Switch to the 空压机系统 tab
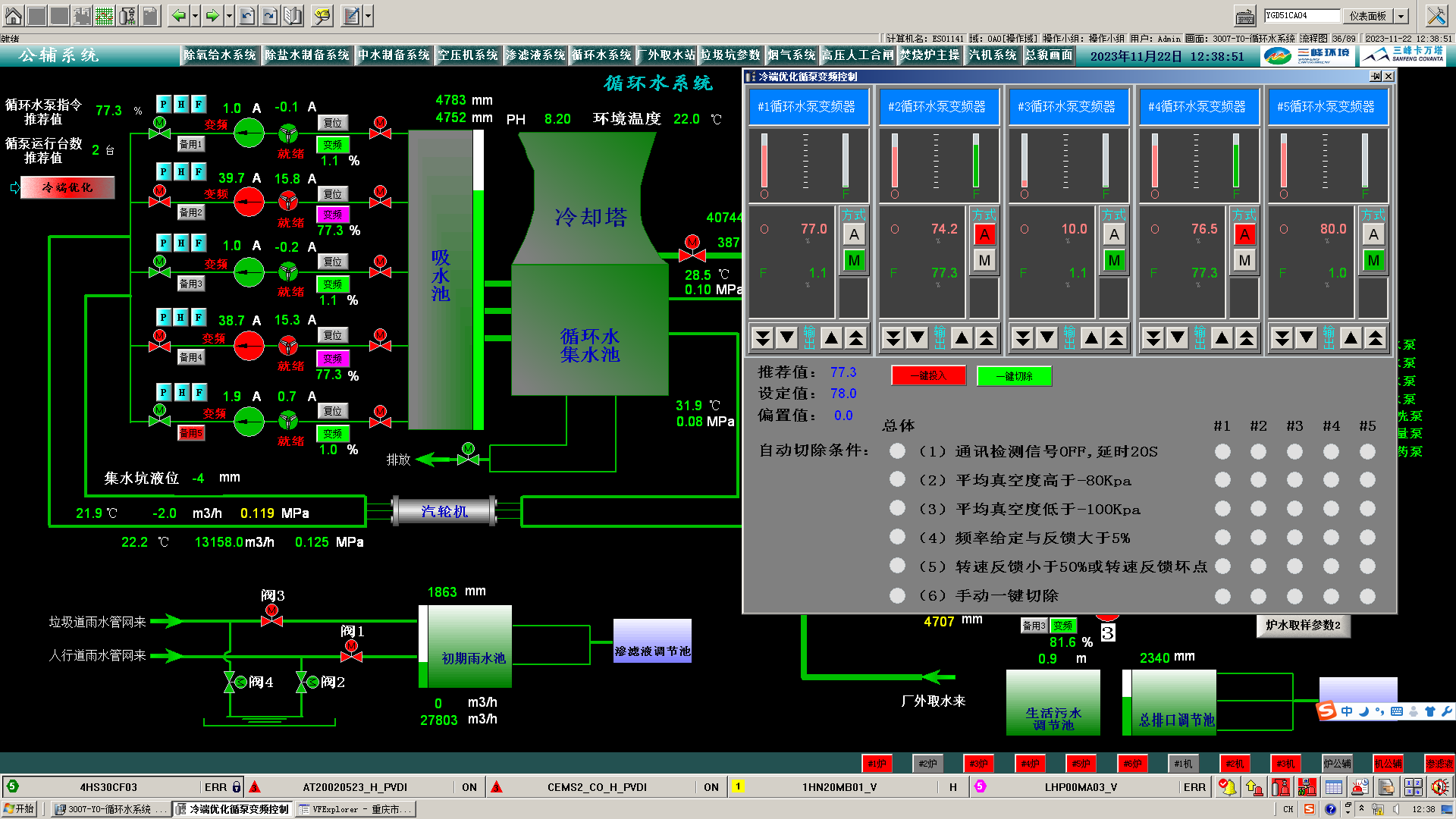Screen dimensions: 1456x819 (468, 55)
